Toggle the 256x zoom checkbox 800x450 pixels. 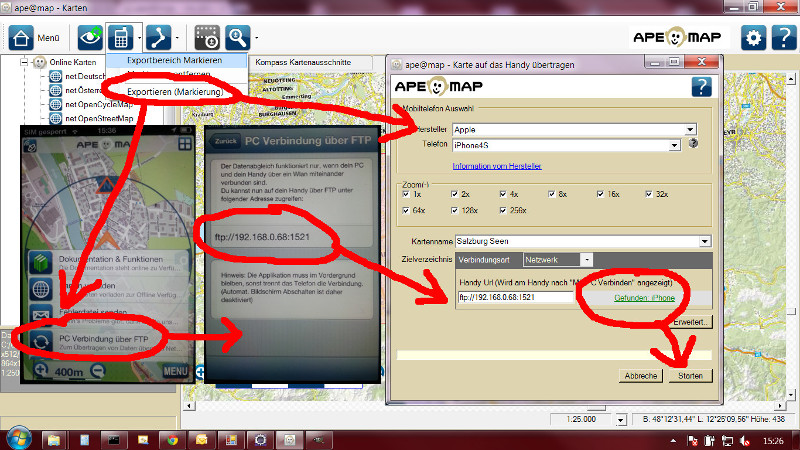pyautogui.click(x=501, y=210)
